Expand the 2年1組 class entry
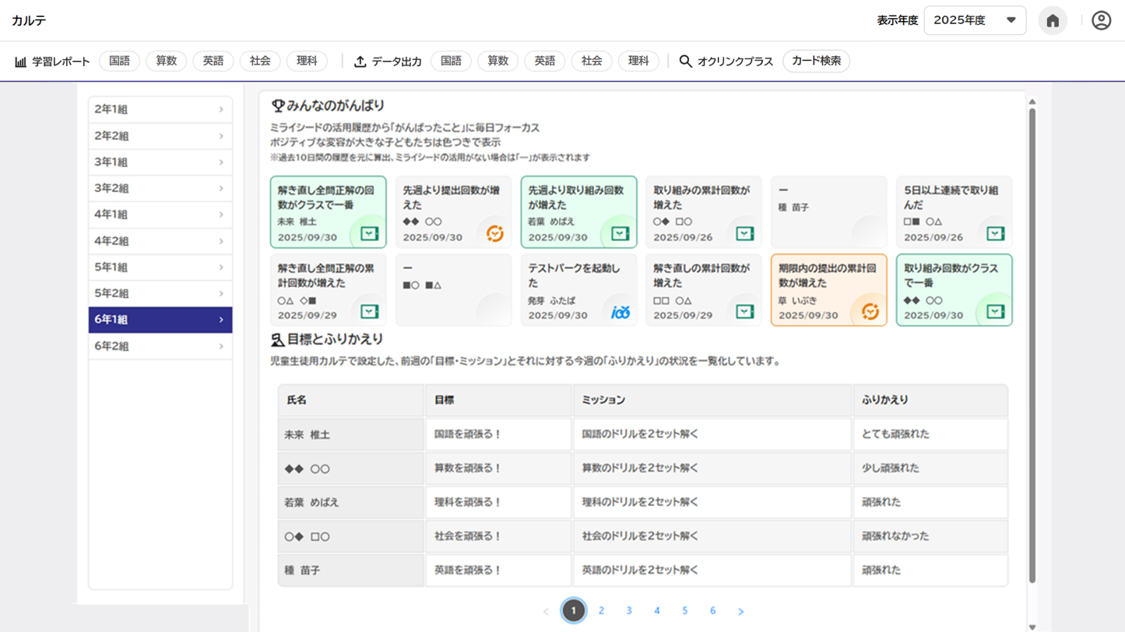 pos(160,110)
